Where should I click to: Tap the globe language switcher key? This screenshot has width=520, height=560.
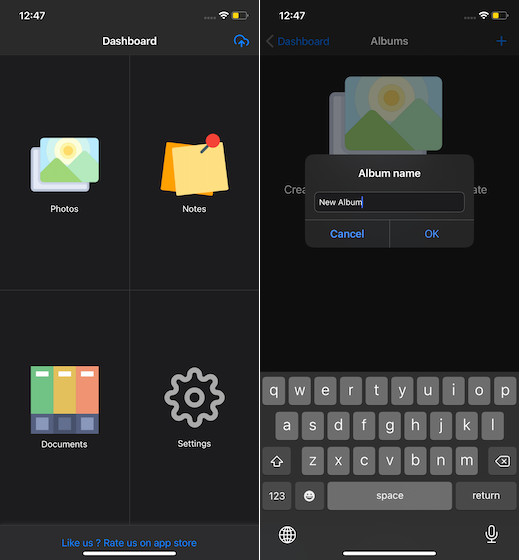(x=287, y=535)
